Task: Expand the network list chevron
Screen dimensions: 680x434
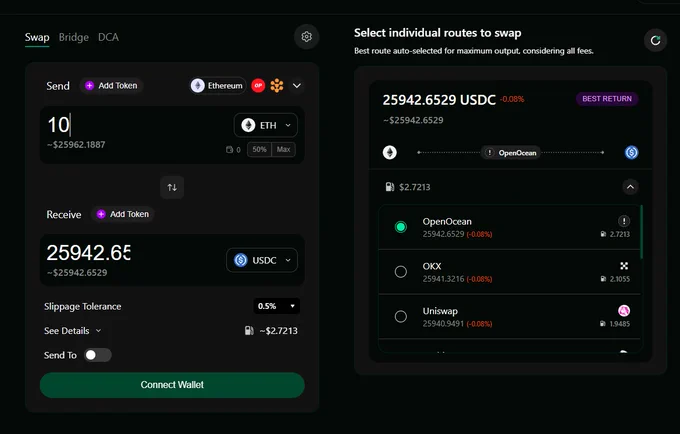Action: point(297,85)
